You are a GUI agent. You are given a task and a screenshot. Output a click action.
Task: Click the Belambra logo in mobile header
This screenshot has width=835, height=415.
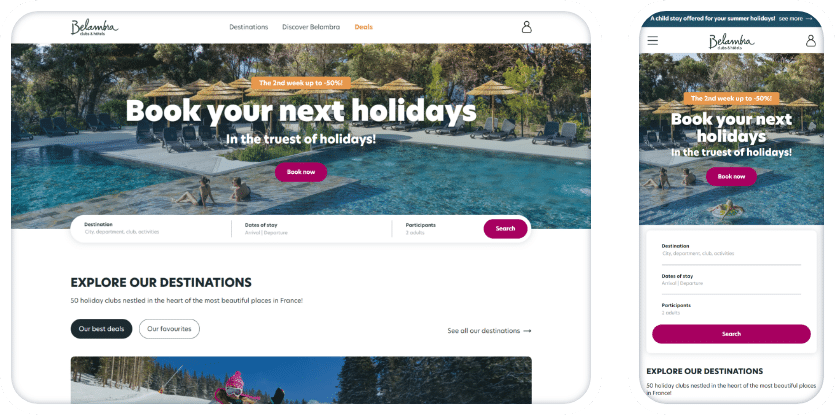point(731,42)
